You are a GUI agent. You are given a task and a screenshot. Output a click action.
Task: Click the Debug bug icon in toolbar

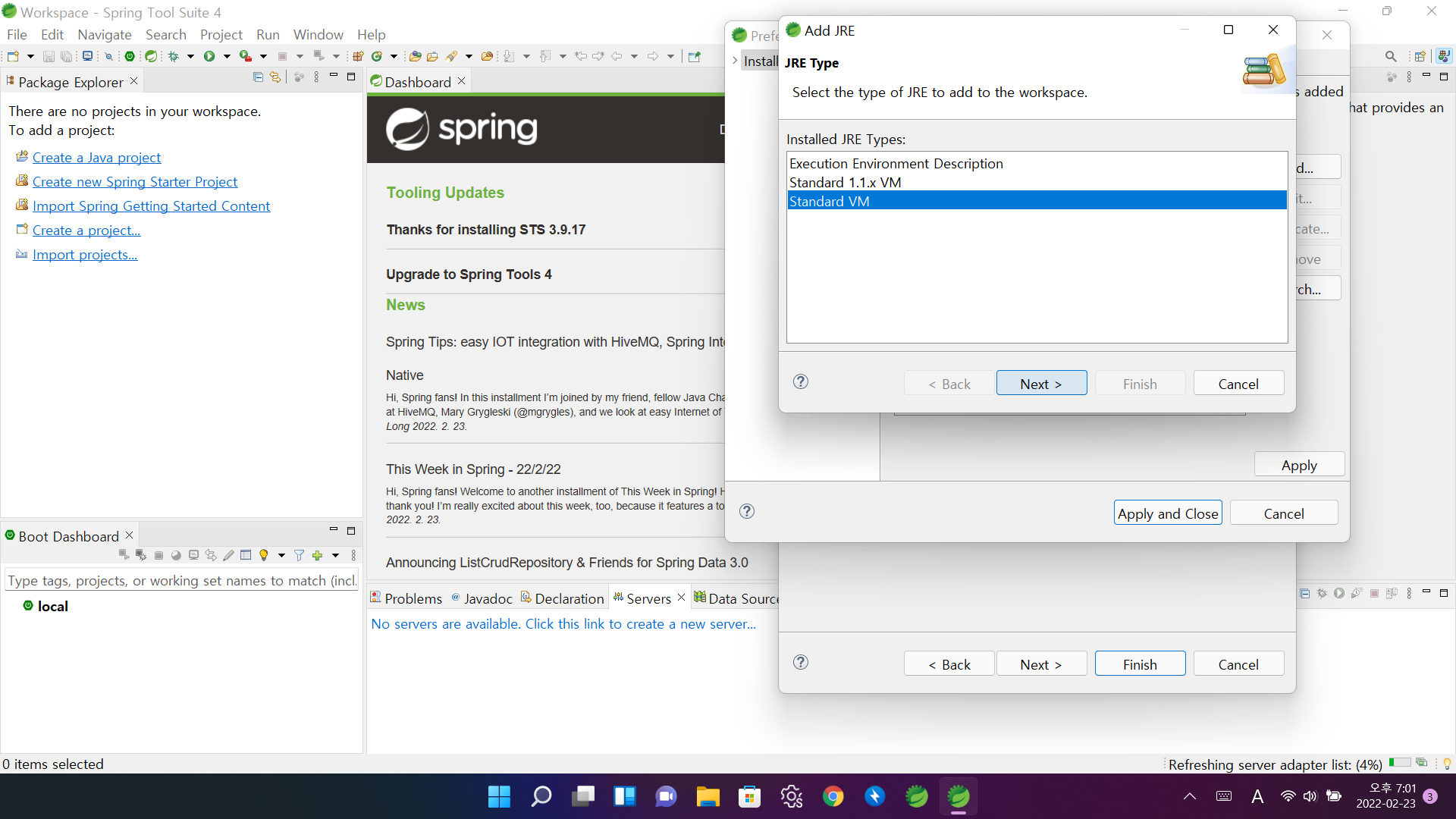click(174, 56)
